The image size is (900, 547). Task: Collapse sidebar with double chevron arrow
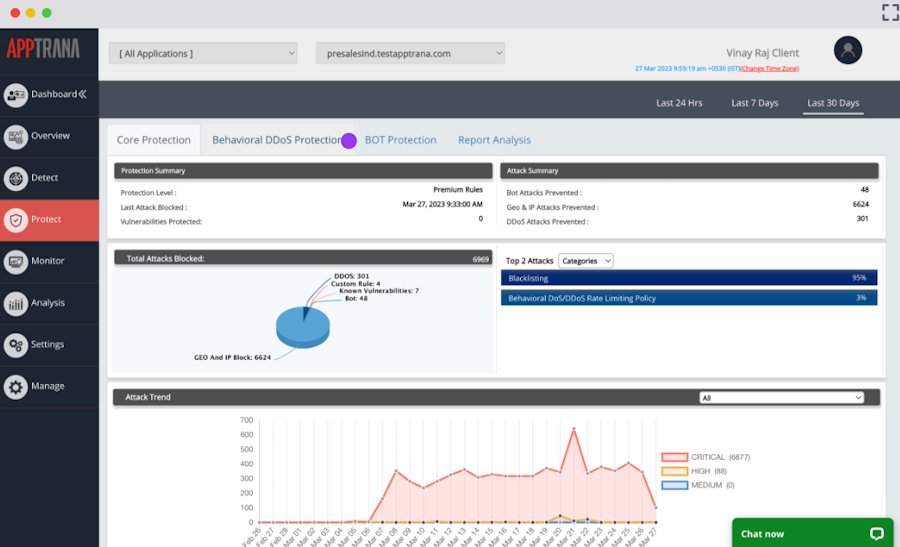coord(83,94)
